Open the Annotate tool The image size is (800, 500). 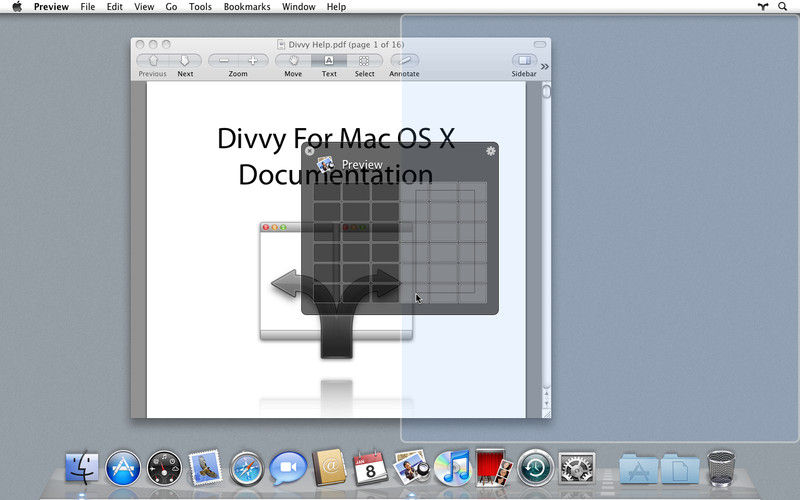coord(405,61)
